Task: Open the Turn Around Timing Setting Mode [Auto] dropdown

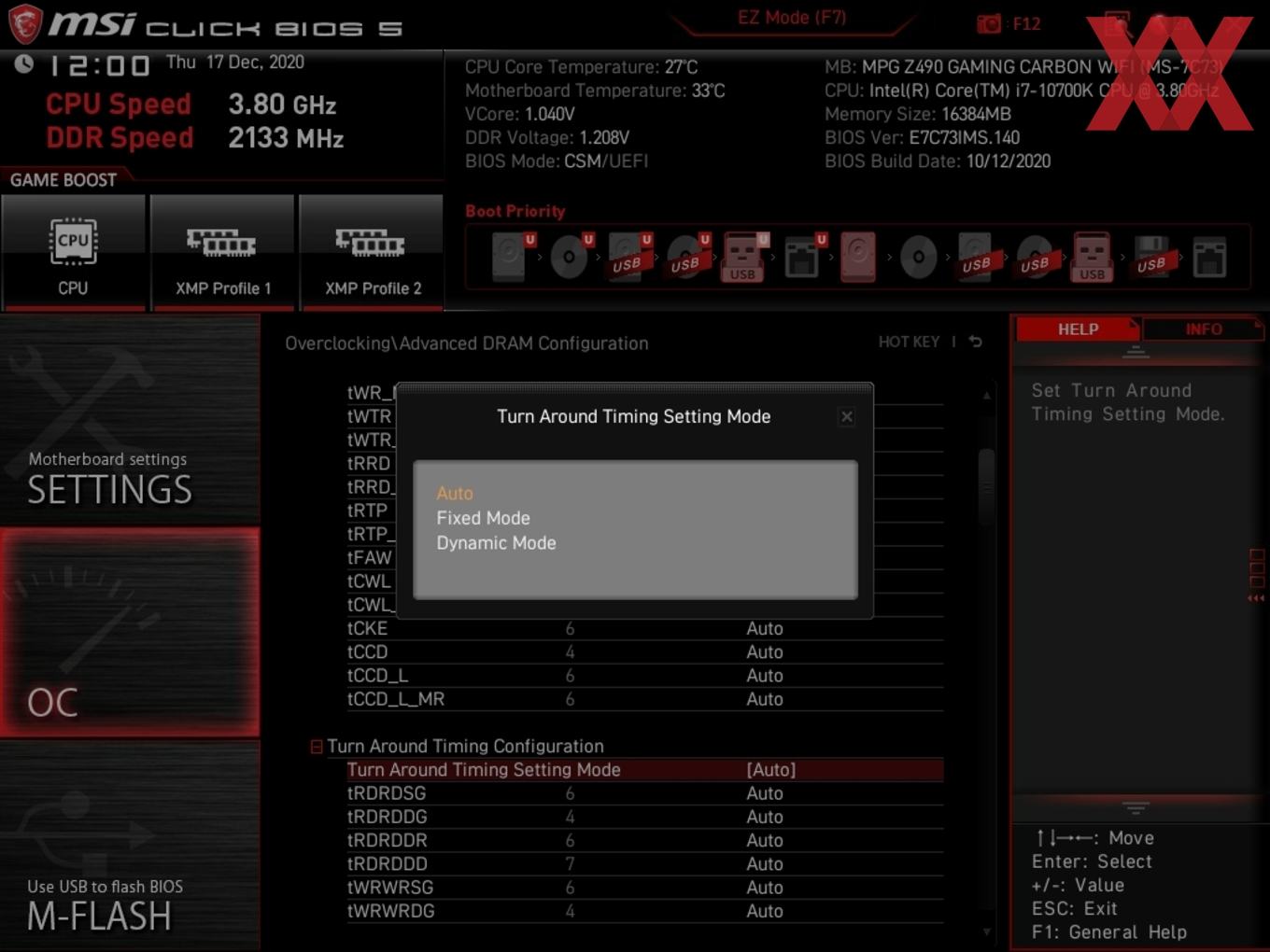Action: tap(771, 770)
